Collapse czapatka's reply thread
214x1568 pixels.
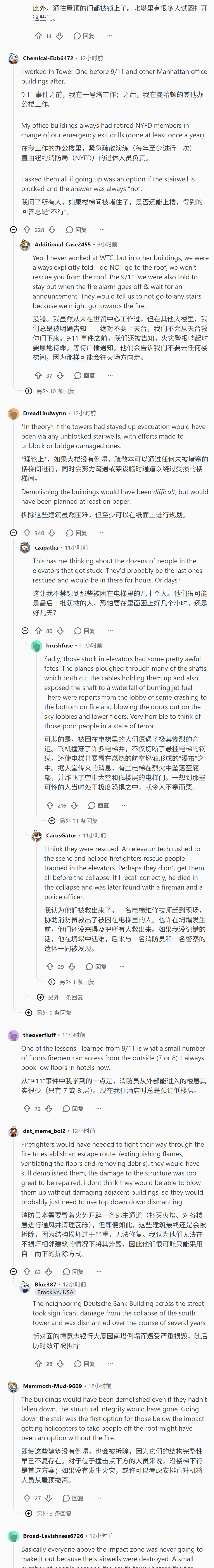25,631
